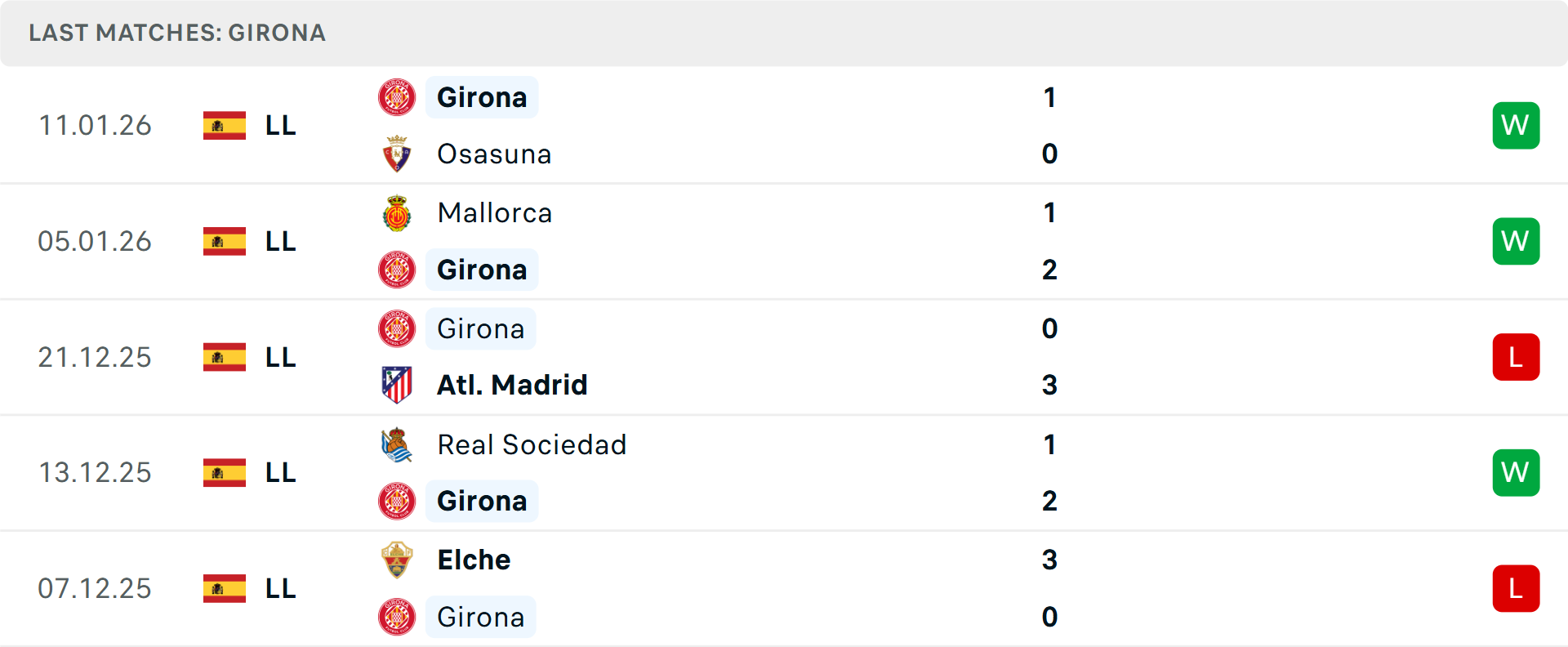The height and width of the screenshot is (647, 1568).
Task: Click the L result badge for Elche match
Action: [1516, 588]
